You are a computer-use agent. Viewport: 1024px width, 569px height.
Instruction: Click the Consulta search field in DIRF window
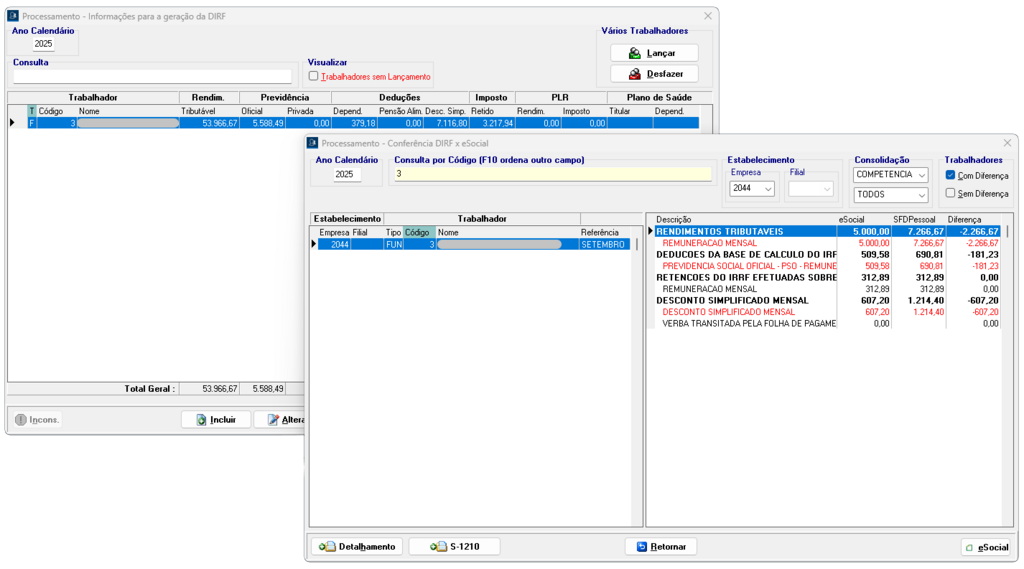click(152, 76)
